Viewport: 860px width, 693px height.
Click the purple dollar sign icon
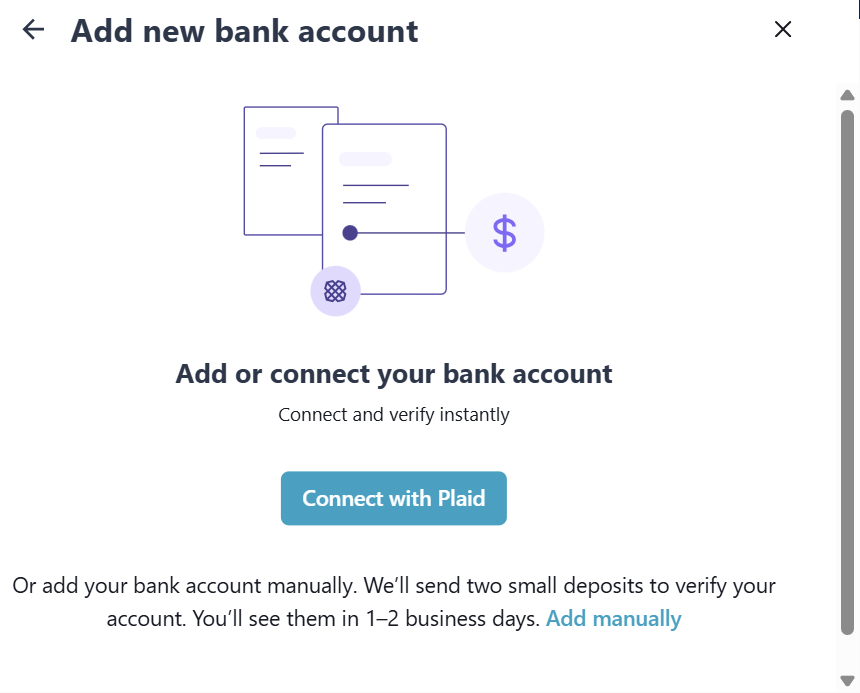tap(504, 233)
